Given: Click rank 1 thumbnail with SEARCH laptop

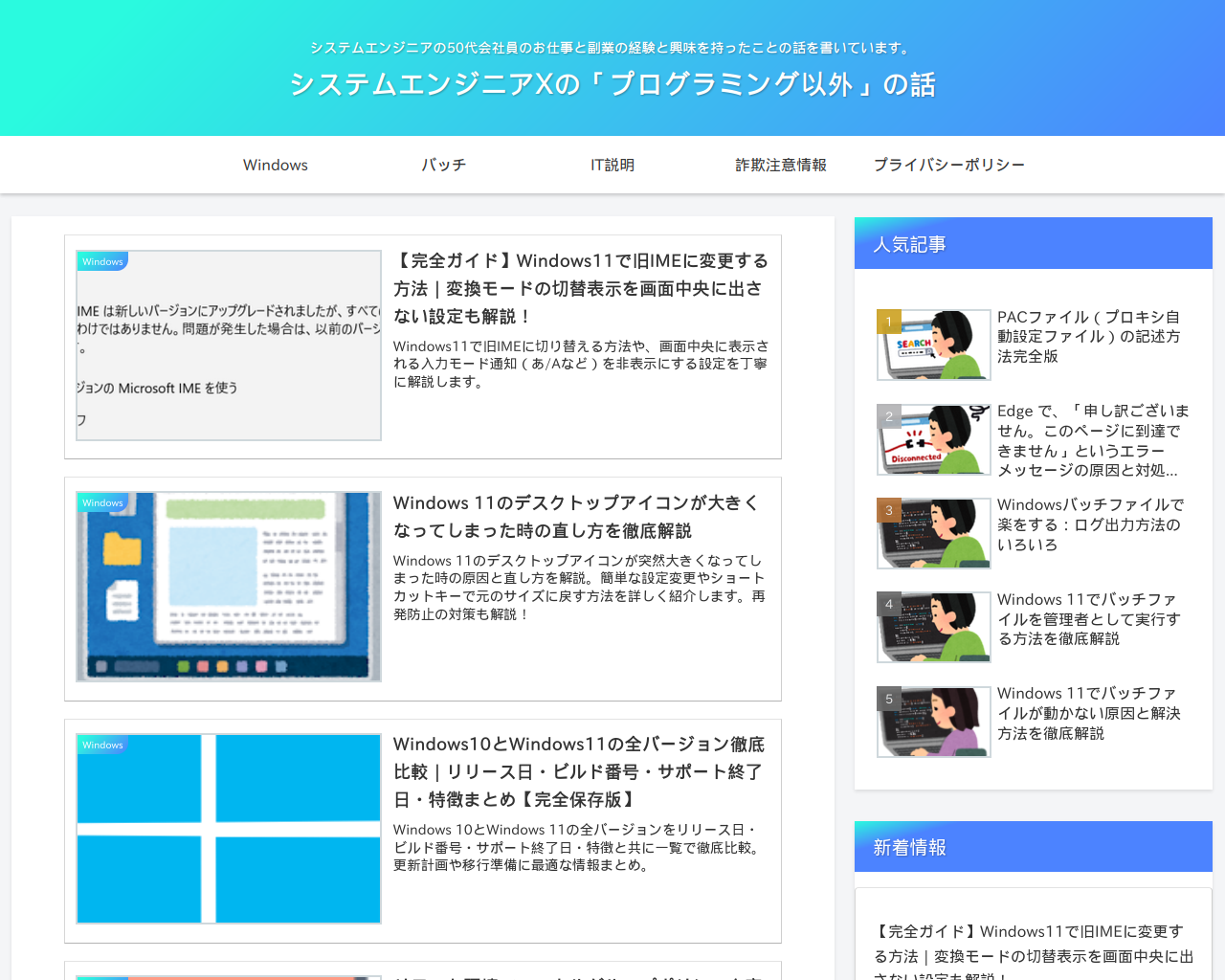Looking at the screenshot, I should point(934,345).
